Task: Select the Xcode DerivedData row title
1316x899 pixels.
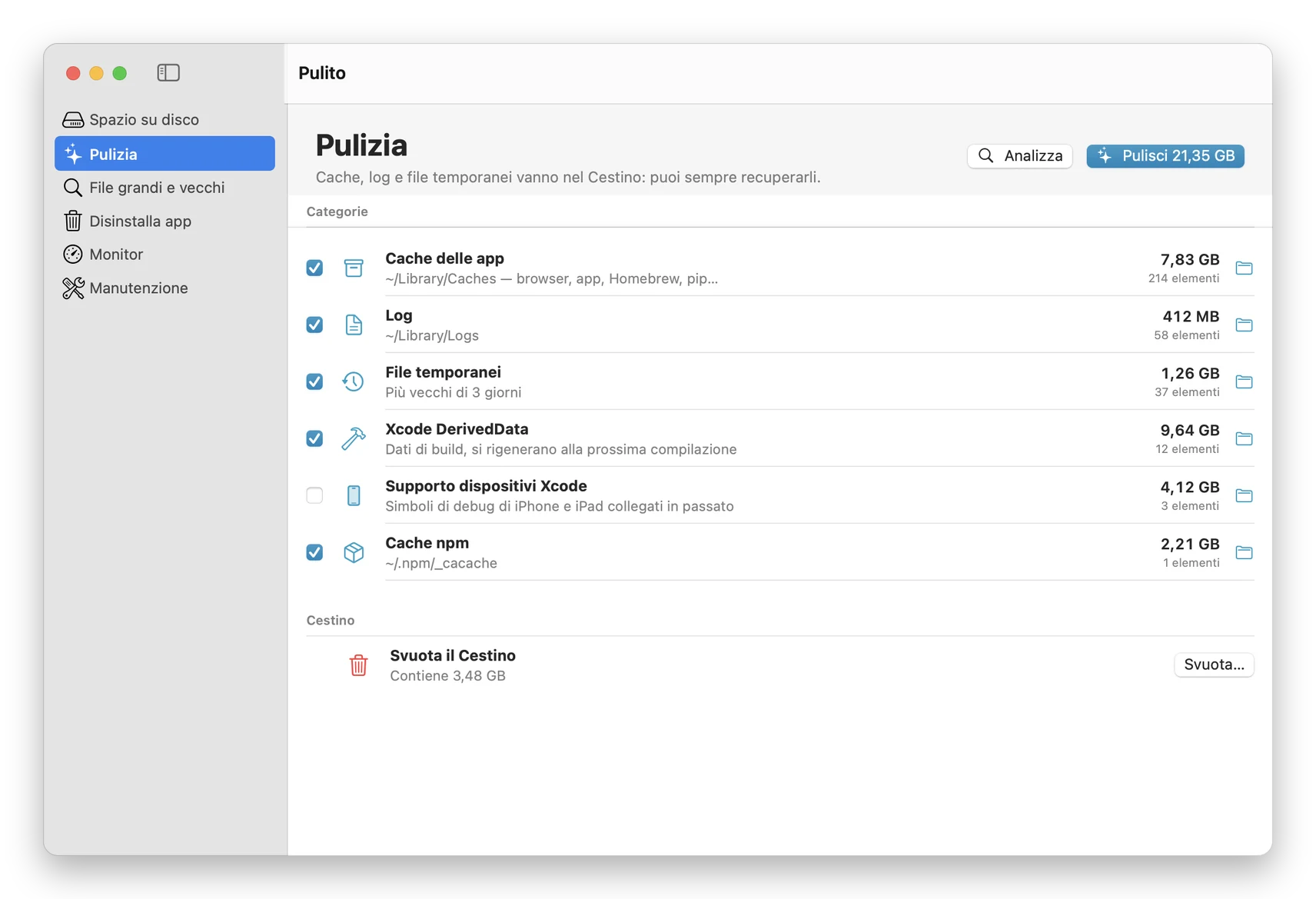Action: point(457,429)
